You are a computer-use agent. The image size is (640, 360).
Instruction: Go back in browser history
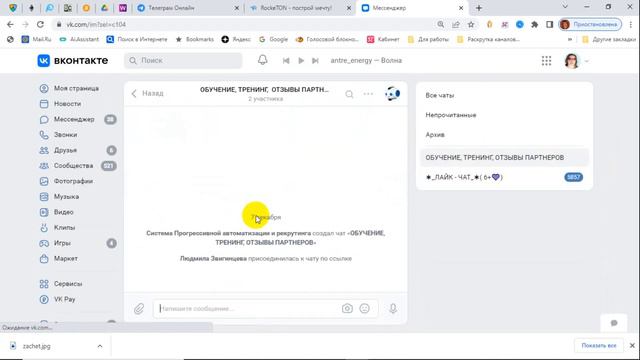tap(10, 24)
